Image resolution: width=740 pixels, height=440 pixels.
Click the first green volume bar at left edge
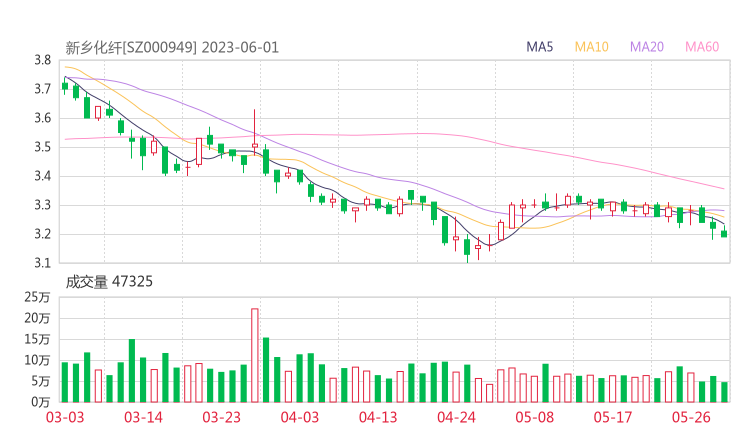pyautogui.click(x=65, y=382)
